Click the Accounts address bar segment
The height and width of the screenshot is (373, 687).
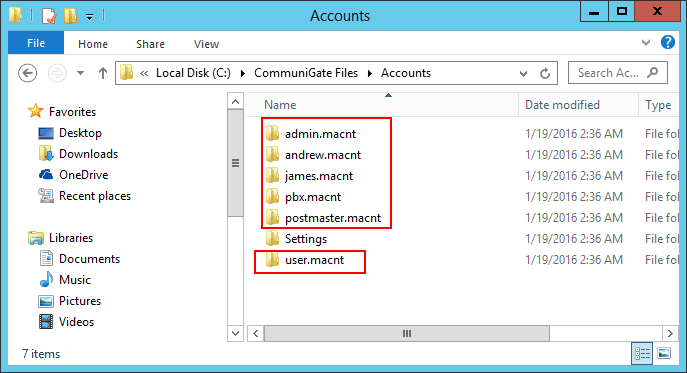[406, 73]
